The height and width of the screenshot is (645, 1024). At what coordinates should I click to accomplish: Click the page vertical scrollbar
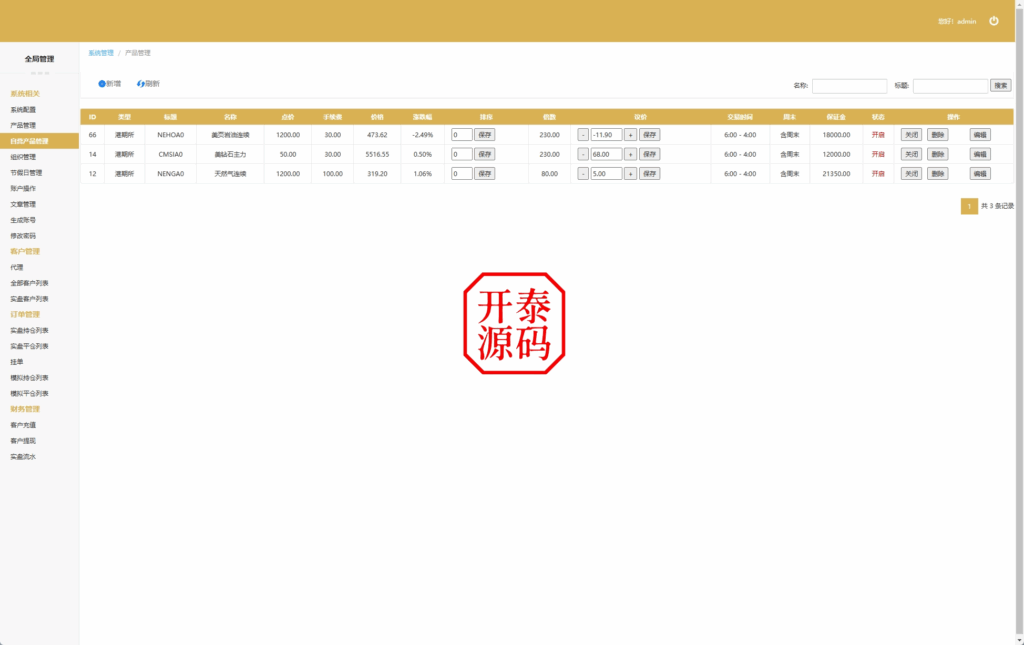coord(1019,322)
